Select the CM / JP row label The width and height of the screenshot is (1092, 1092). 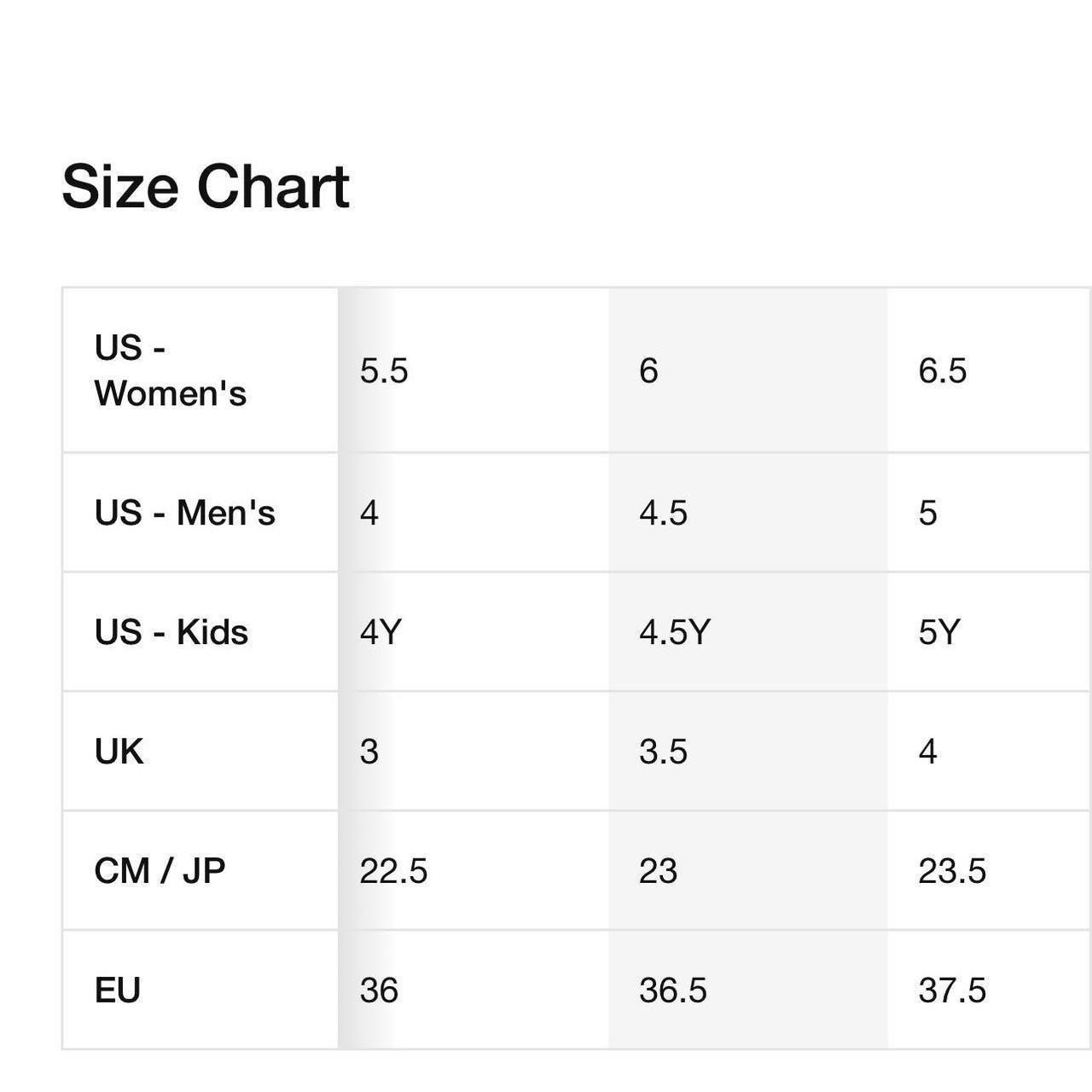(x=160, y=871)
